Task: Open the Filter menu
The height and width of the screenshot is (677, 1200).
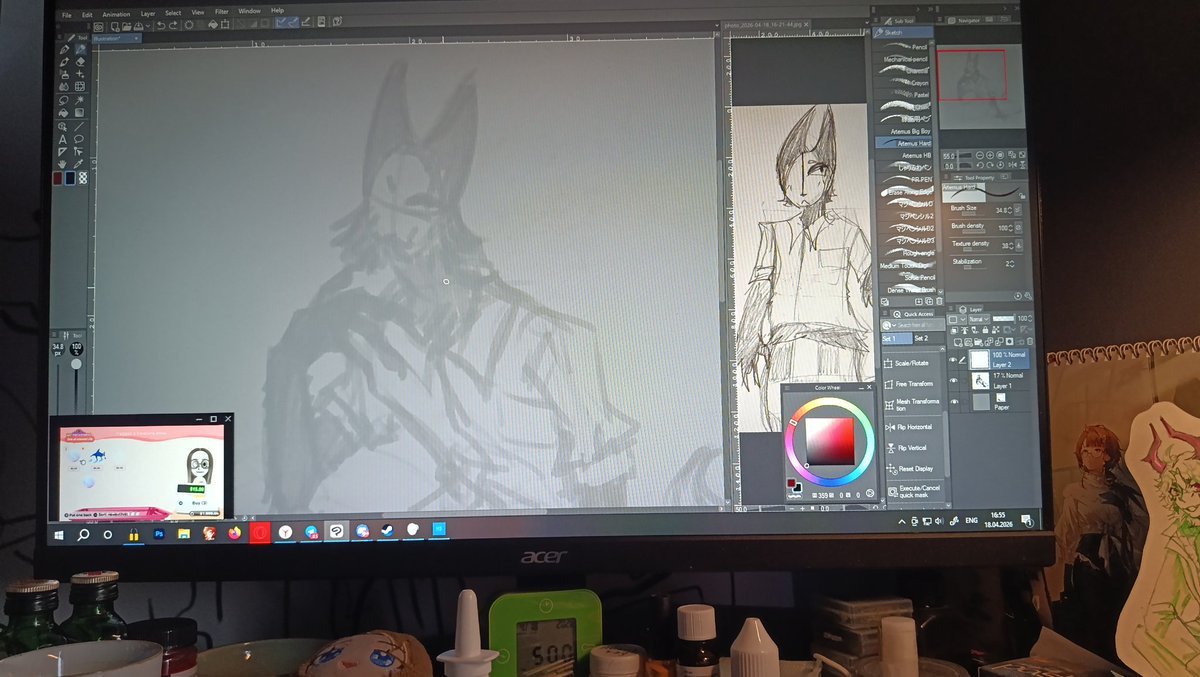Action: click(x=221, y=12)
